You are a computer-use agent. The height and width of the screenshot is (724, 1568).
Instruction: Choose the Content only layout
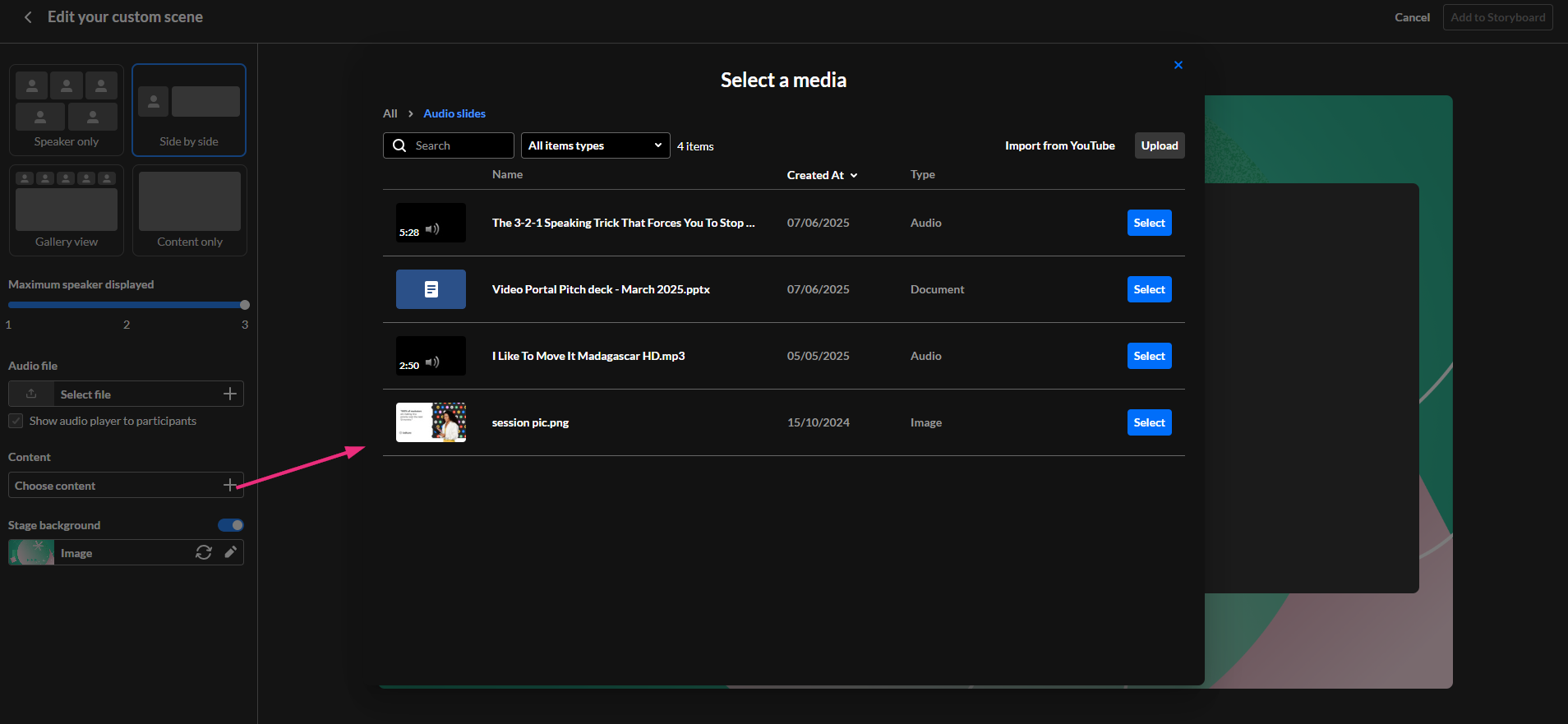(x=190, y=210)
